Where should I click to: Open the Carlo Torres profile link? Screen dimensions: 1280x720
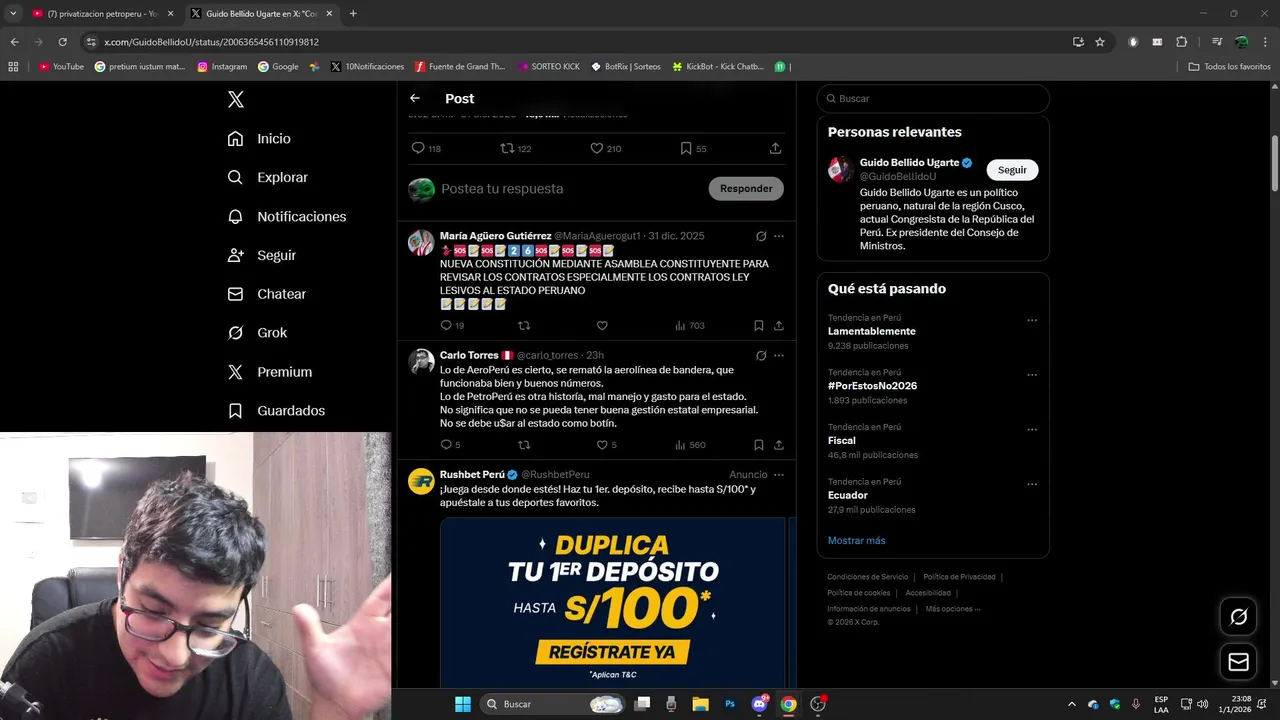click(x=469, y=355)
